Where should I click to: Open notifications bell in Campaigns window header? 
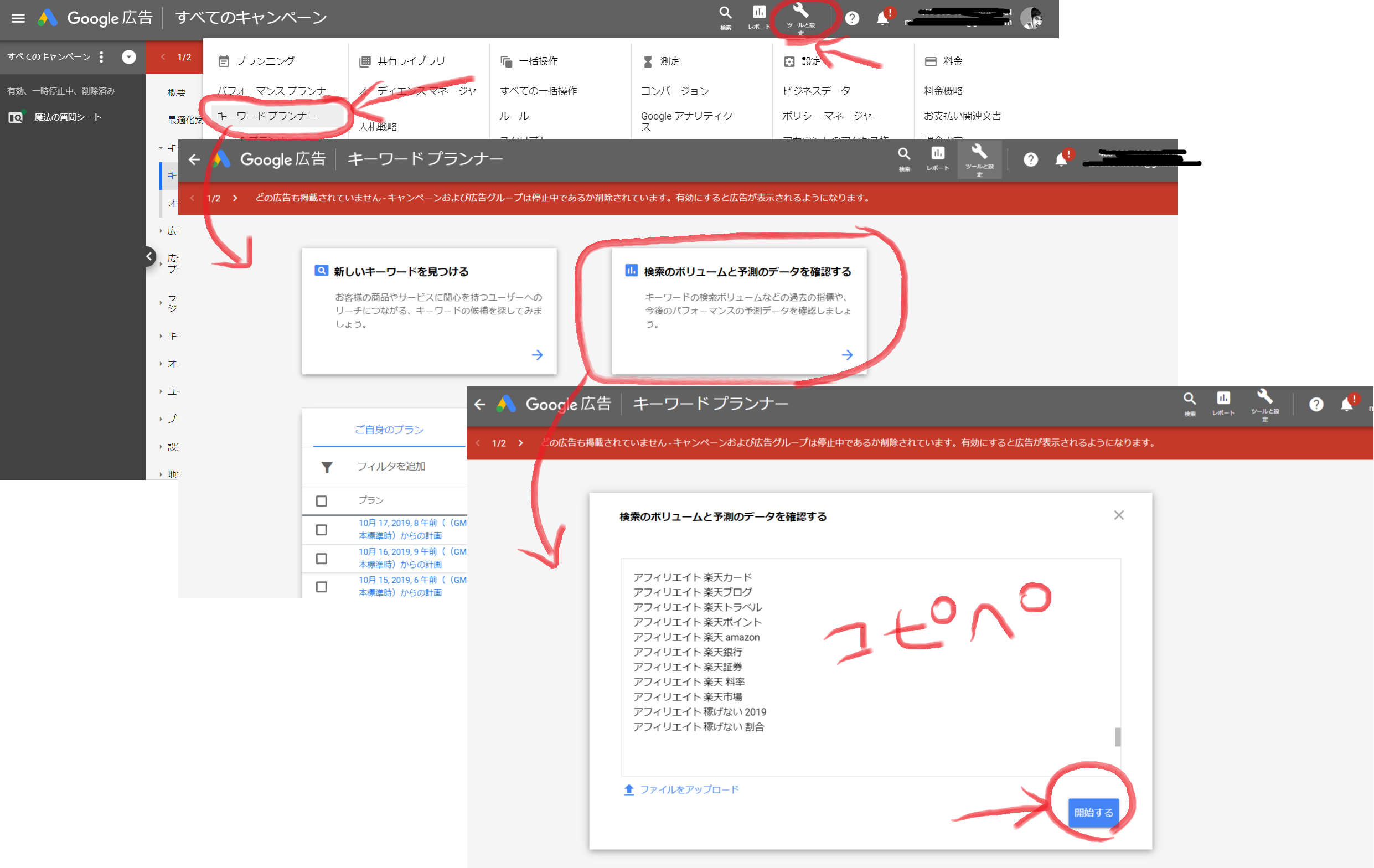click(x=882, y=18)
